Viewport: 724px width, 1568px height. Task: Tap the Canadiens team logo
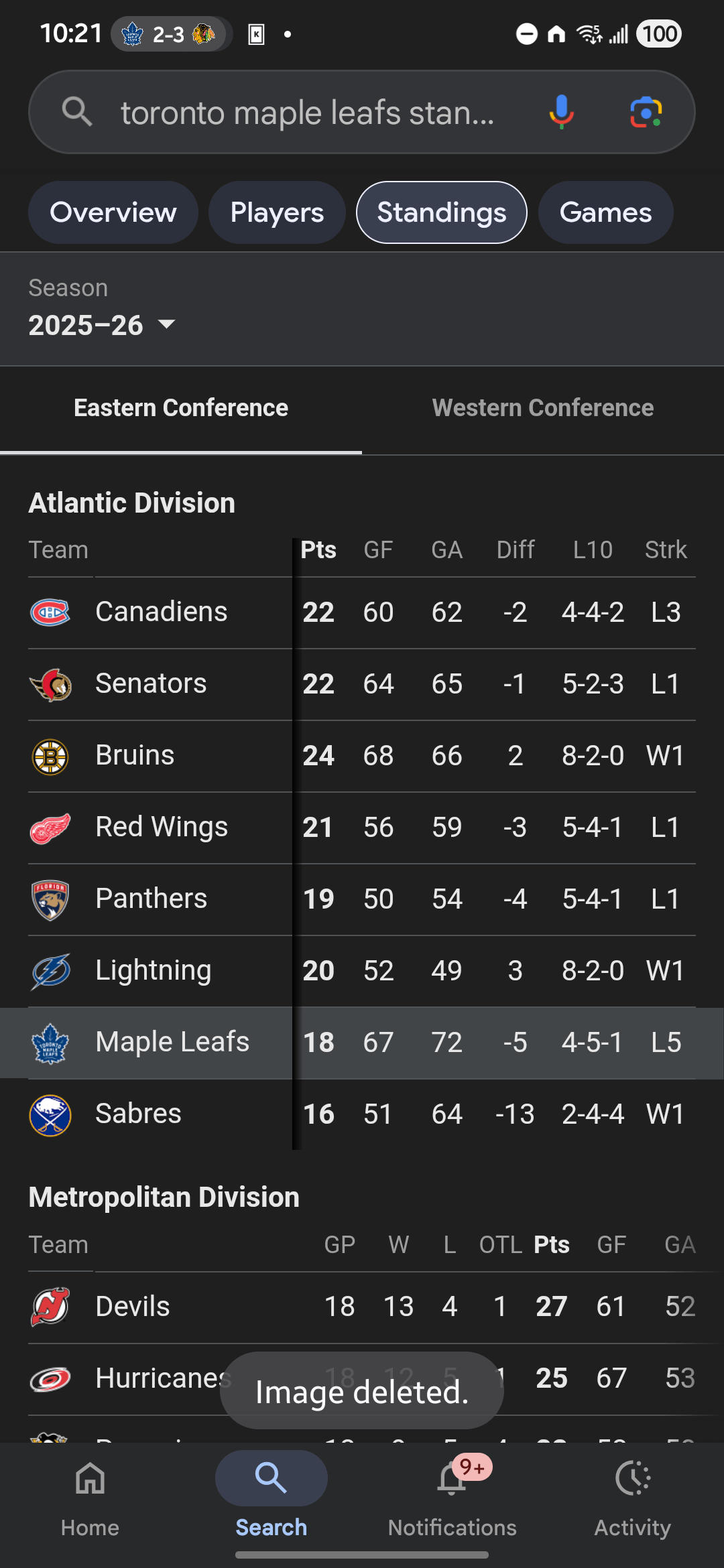[50, 612]
